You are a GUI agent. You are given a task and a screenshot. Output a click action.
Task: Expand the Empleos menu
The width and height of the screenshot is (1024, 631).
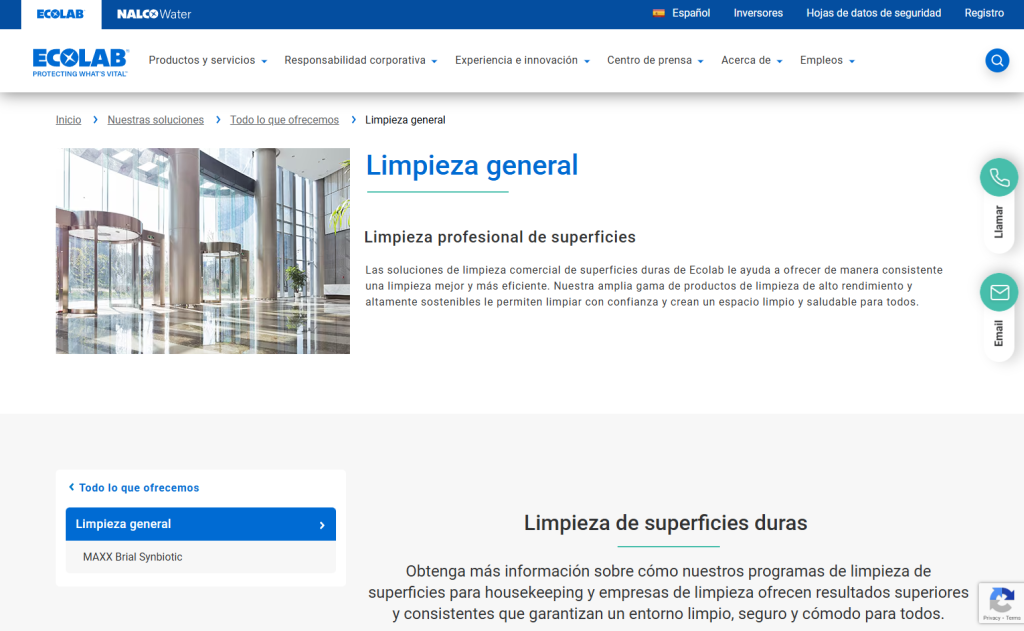(827, 61)
